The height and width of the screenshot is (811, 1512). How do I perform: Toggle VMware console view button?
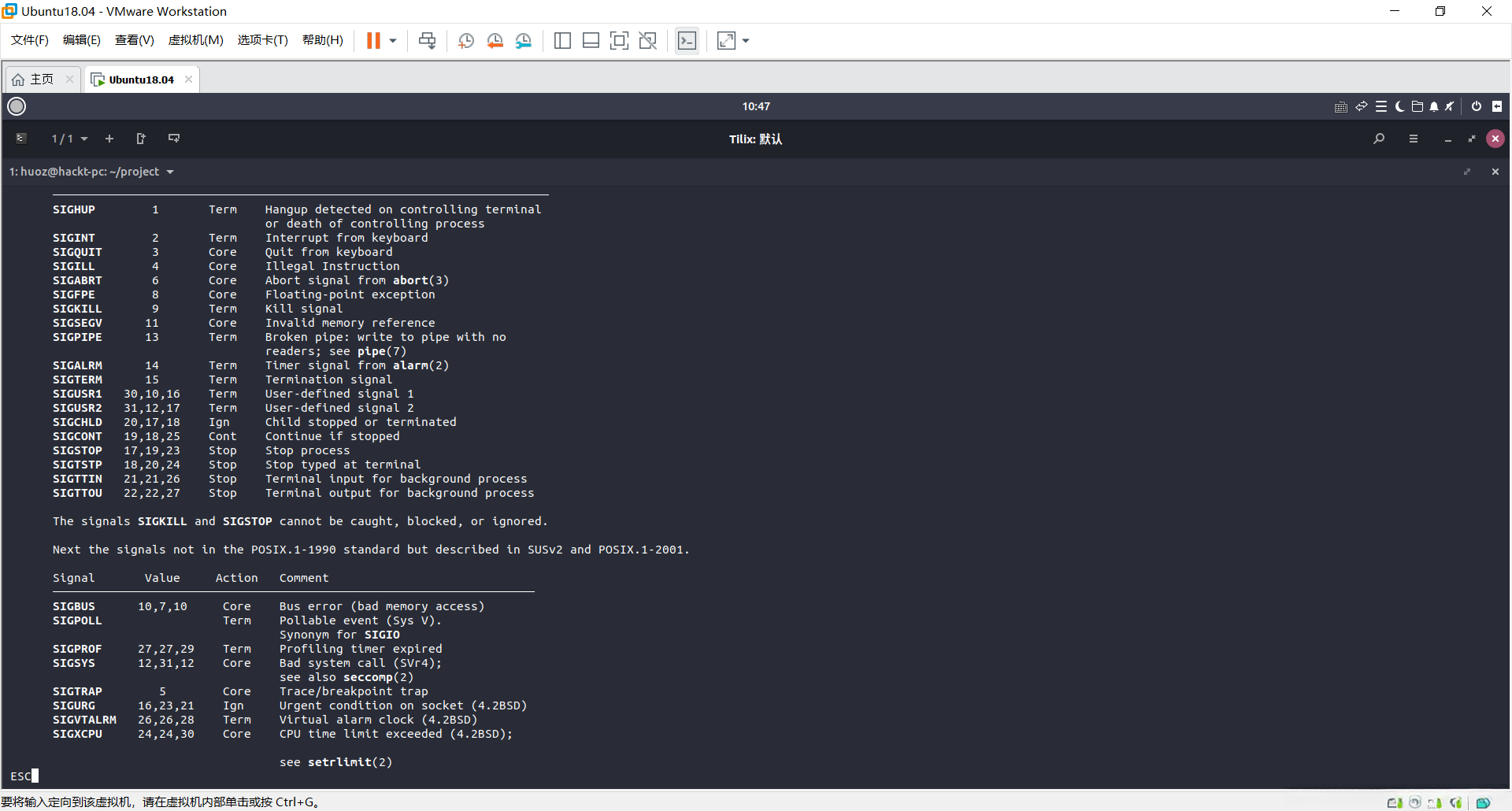687,41
